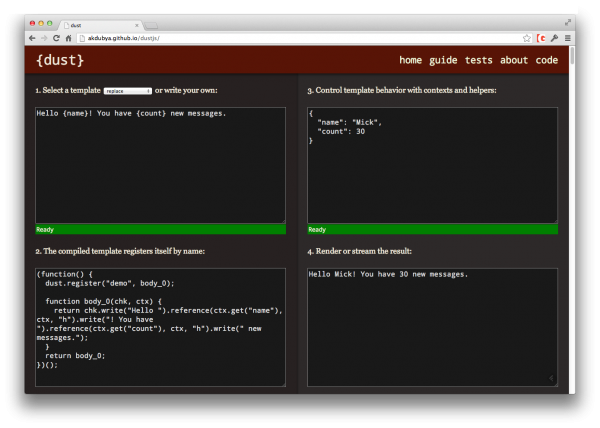Open the about page link
The width and height of the screenshot is (600, 428).
(514, 60)
